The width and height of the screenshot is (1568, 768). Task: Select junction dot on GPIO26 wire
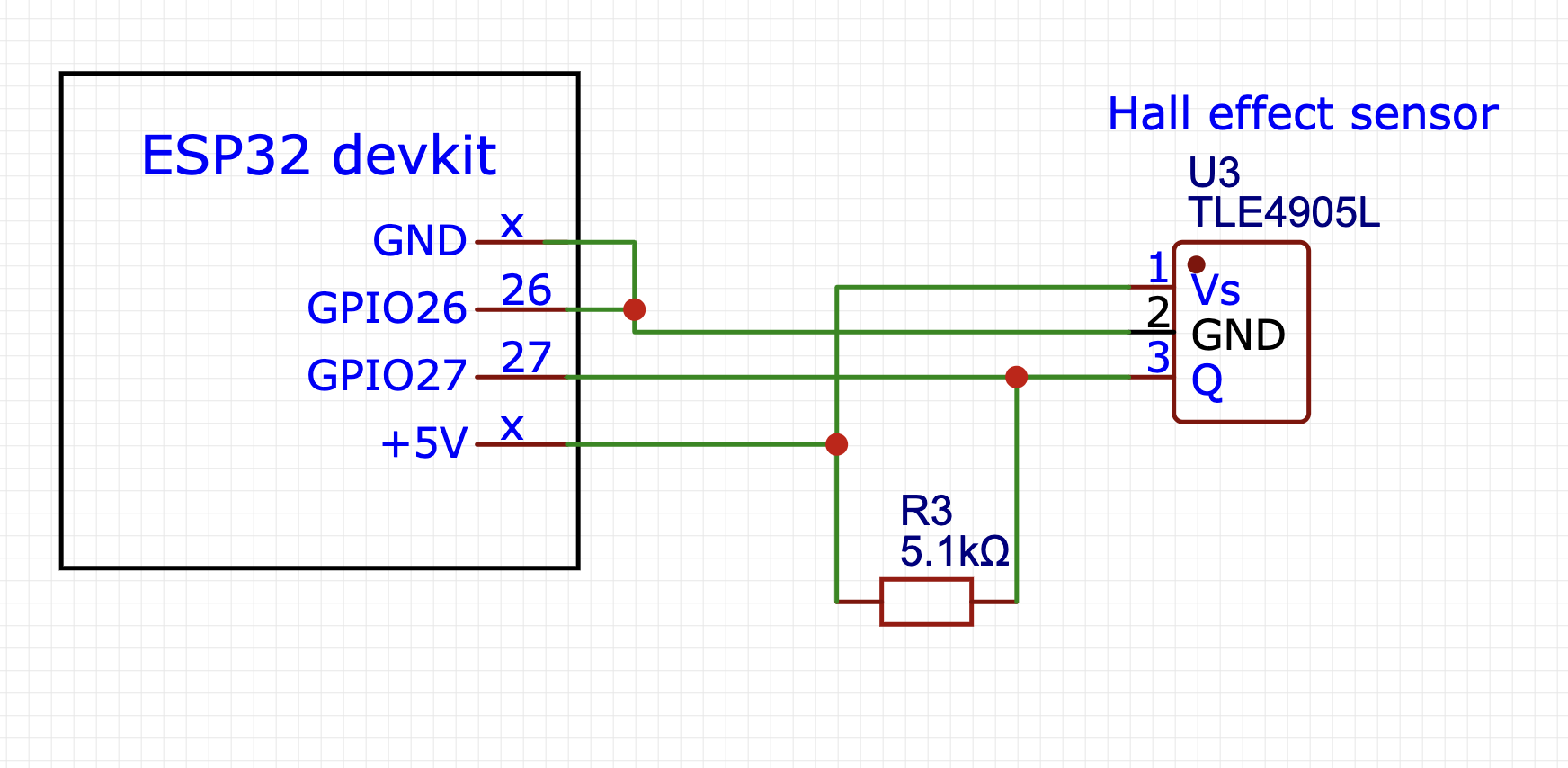tap(634, 309)
